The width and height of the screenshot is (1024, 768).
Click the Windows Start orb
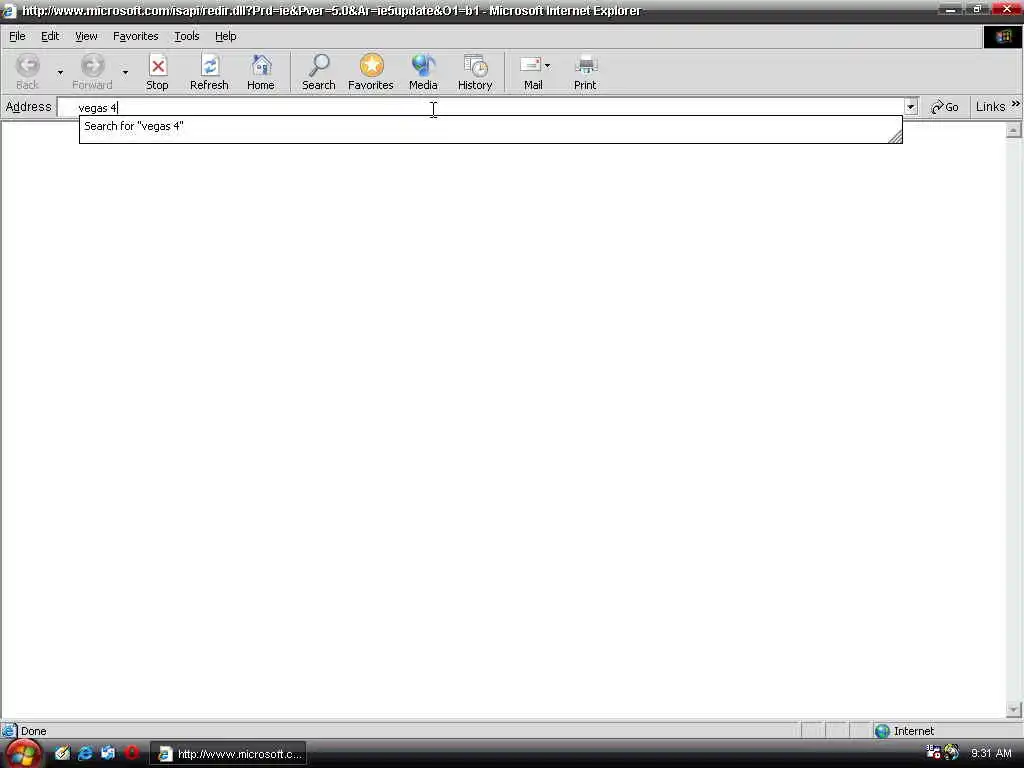tap(22, 754)
